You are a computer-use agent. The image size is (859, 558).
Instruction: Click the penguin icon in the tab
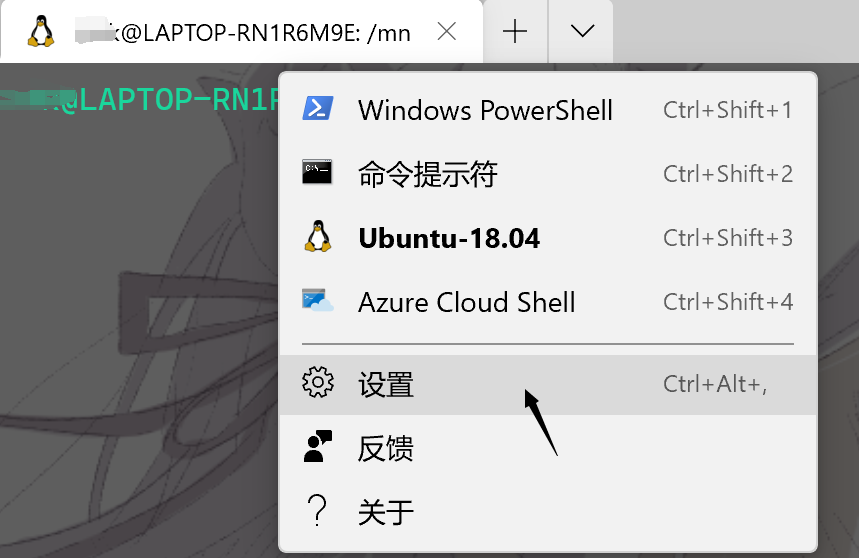[41, 31]
